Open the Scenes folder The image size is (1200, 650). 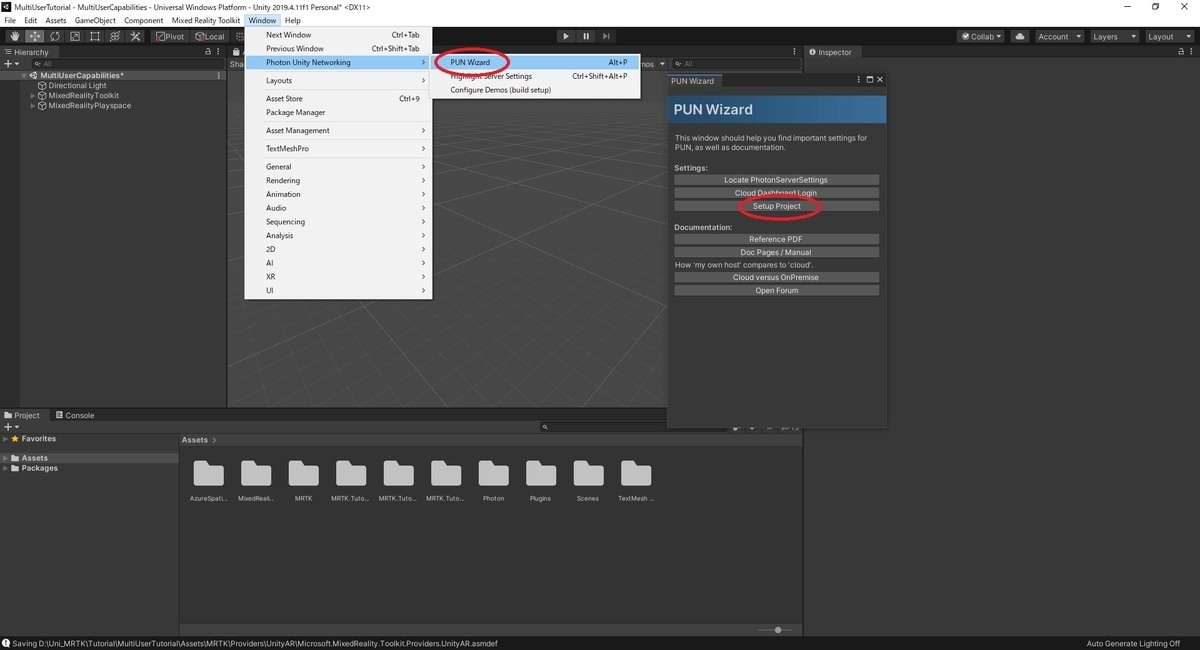[588, 480]
